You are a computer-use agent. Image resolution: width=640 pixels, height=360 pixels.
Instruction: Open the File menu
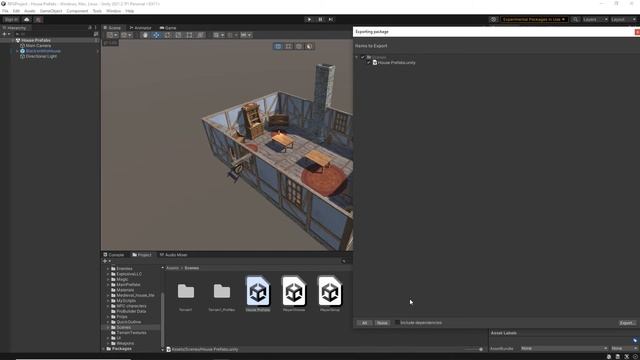5,11
